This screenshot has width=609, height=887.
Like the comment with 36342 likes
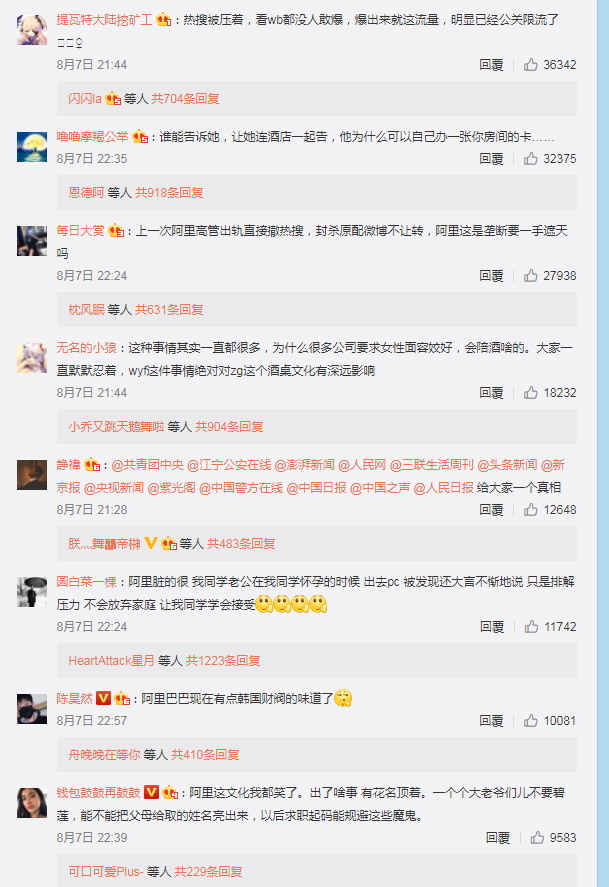(x=530, y=64)
